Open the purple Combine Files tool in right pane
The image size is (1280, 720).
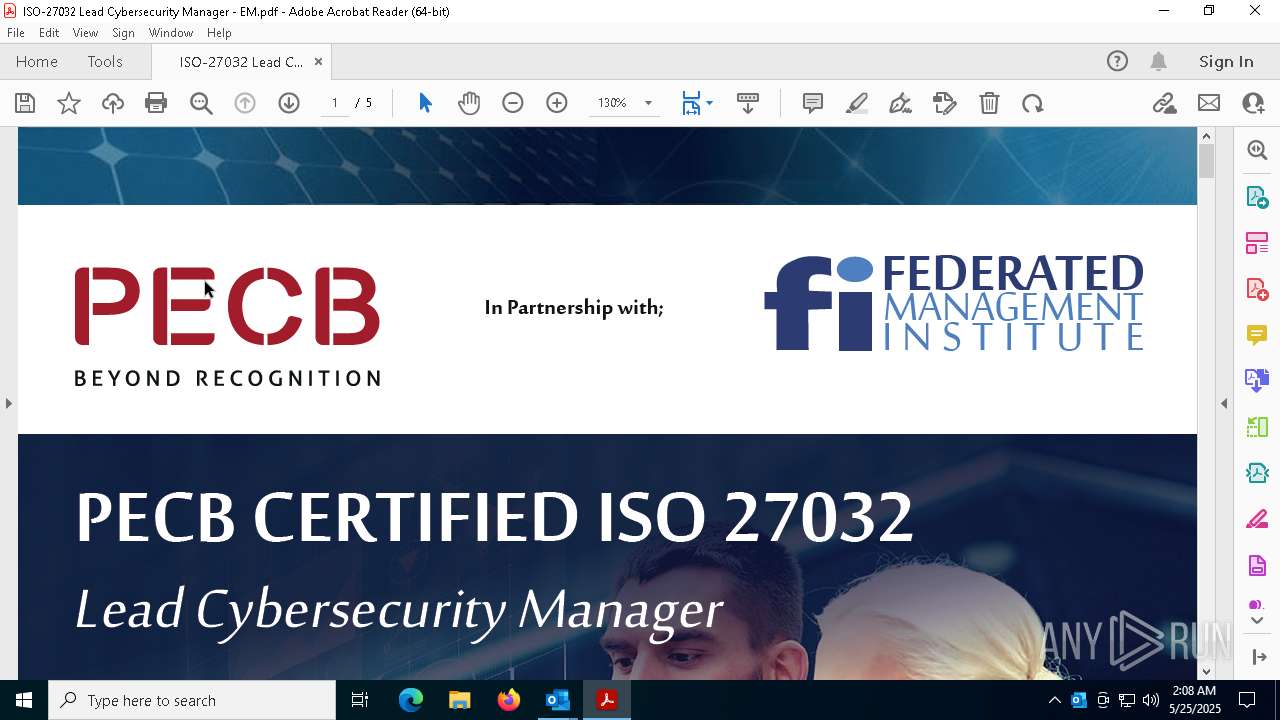click(x=1257, y=380)
